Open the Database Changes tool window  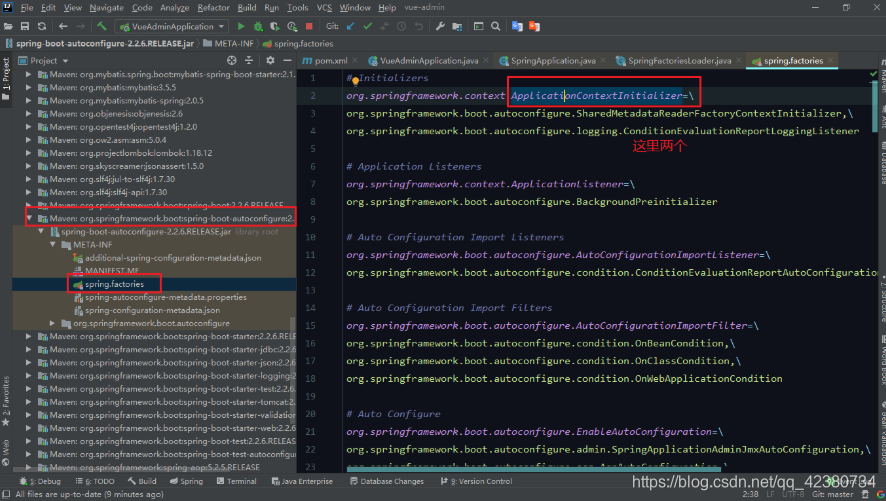(x=386, y=481)
